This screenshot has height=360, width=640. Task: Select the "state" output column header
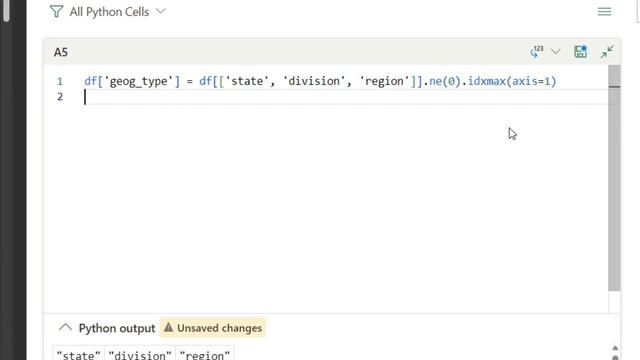click(78, 354)
